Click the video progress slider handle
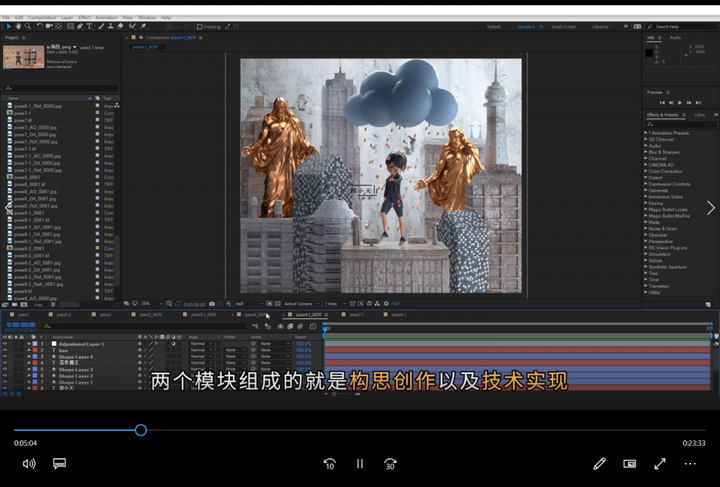720x487 pixels. coord(141,430)
